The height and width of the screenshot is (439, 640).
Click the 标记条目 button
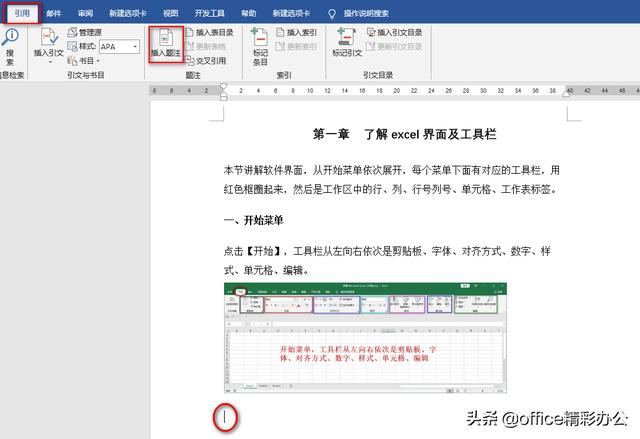point(260,47)
